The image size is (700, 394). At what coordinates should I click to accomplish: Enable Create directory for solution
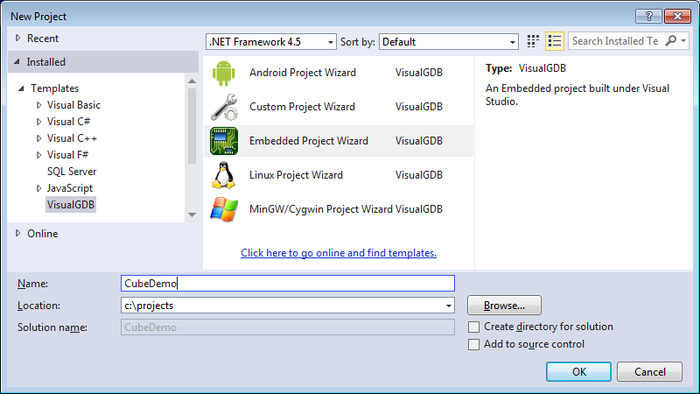click(474, 327)
